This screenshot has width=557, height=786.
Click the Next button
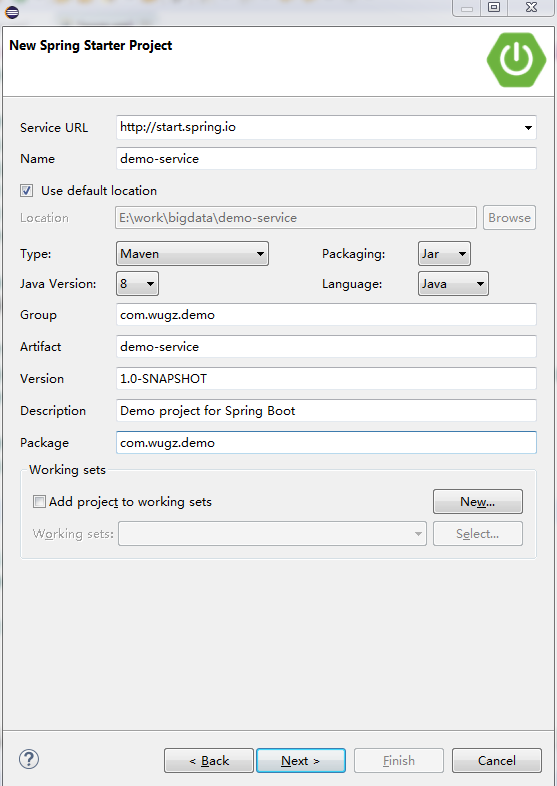coord(301,760)
